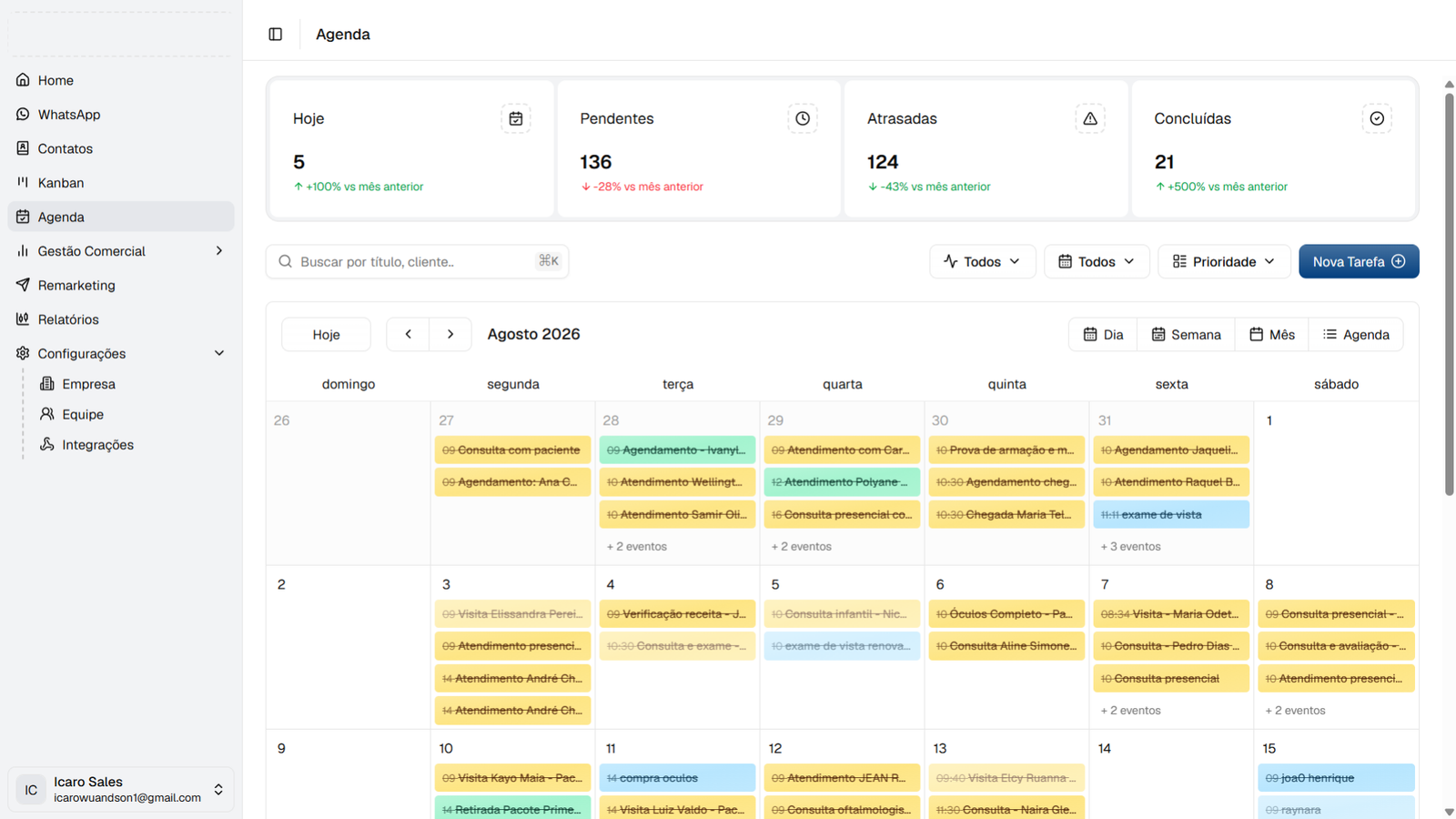Switch to the Agenda list view
This screenshot has height=819, width=1456.
1356,335
